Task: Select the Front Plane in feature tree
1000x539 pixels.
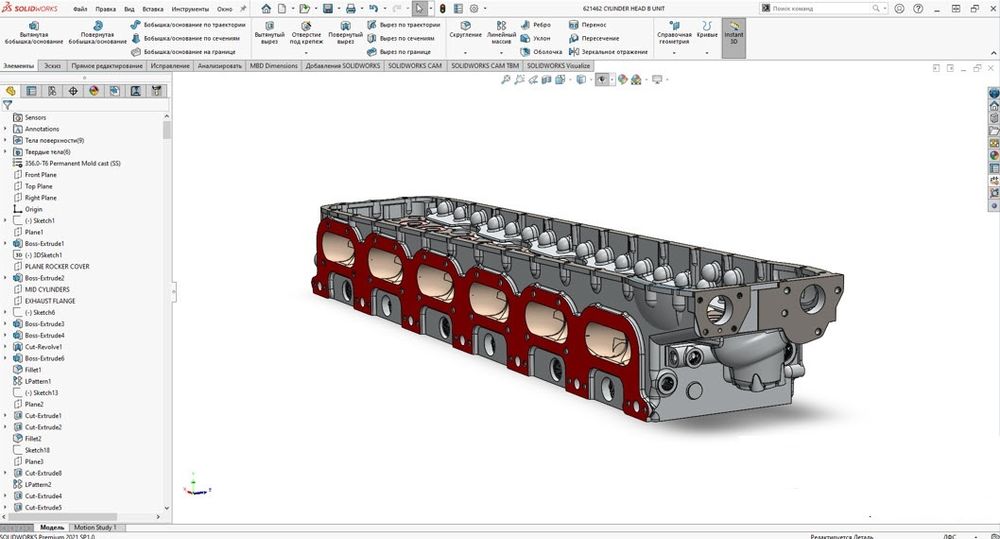Action: pyautogui.click(x=39, y=175)
